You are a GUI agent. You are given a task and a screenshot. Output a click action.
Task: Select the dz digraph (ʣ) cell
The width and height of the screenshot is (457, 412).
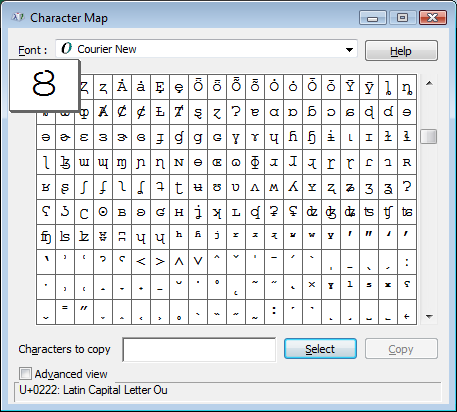coord(312,212)
